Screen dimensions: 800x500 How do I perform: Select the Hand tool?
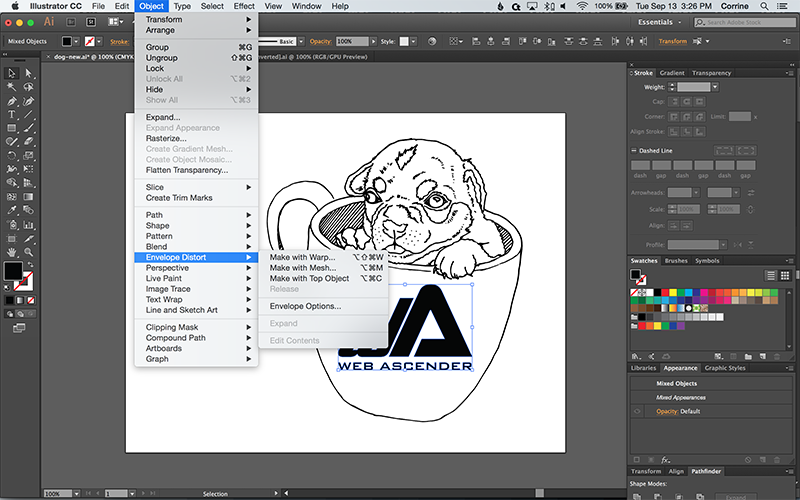coord(11,252)
